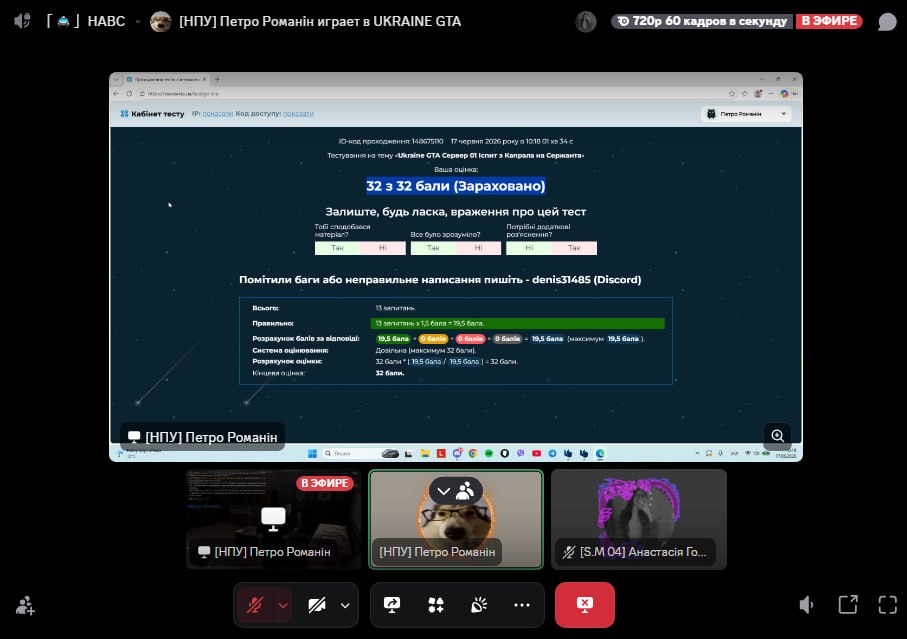Click the Windows Start button in streamed taskbar
Viewport: 907px width, 639px height.
click(312, 454)
